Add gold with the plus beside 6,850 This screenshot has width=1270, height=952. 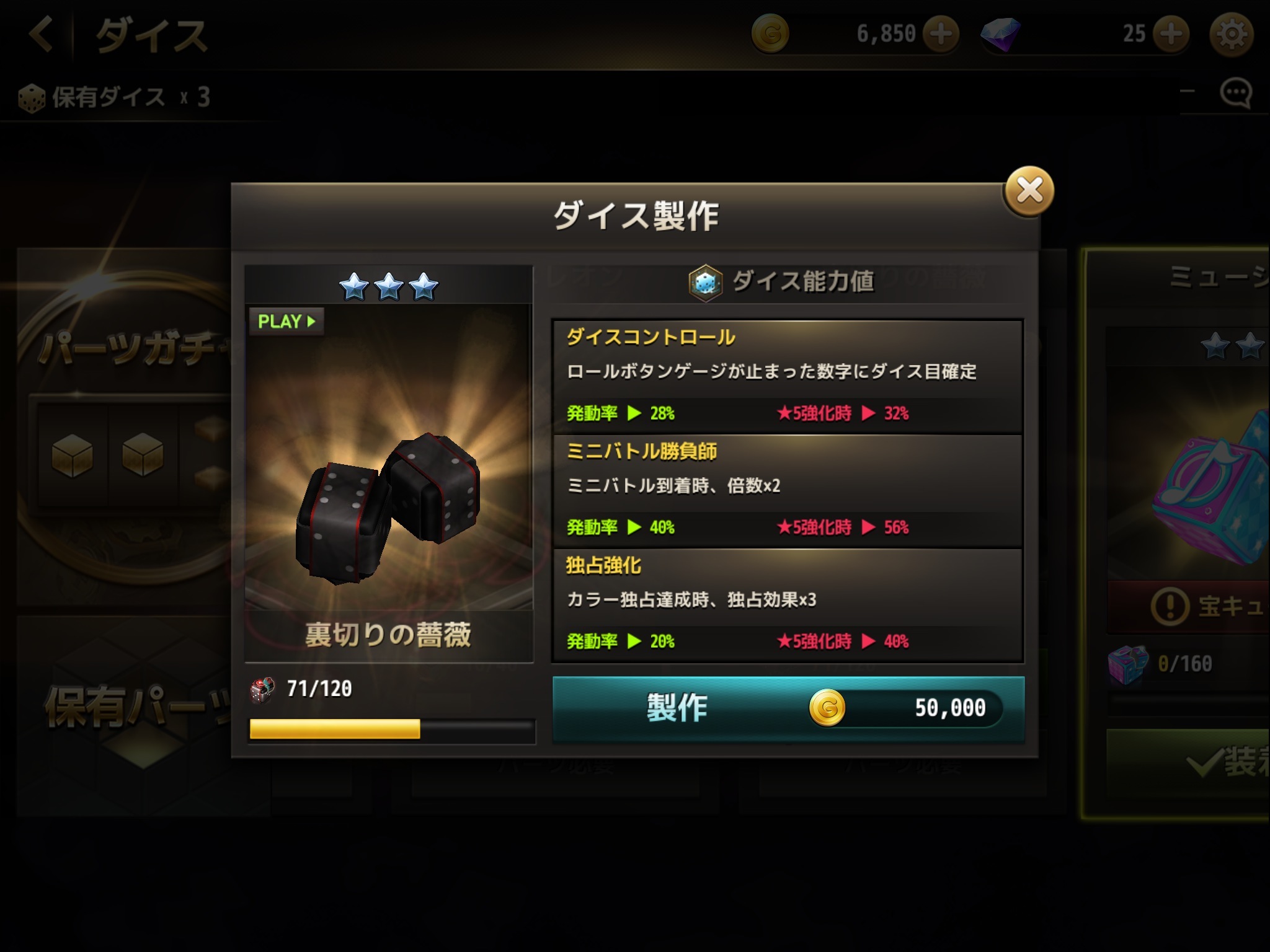coord(941,33)
